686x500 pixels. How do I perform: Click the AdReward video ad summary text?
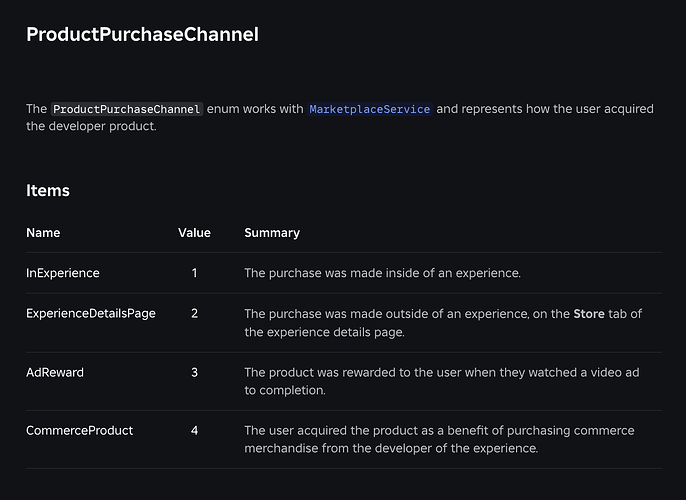442,381
